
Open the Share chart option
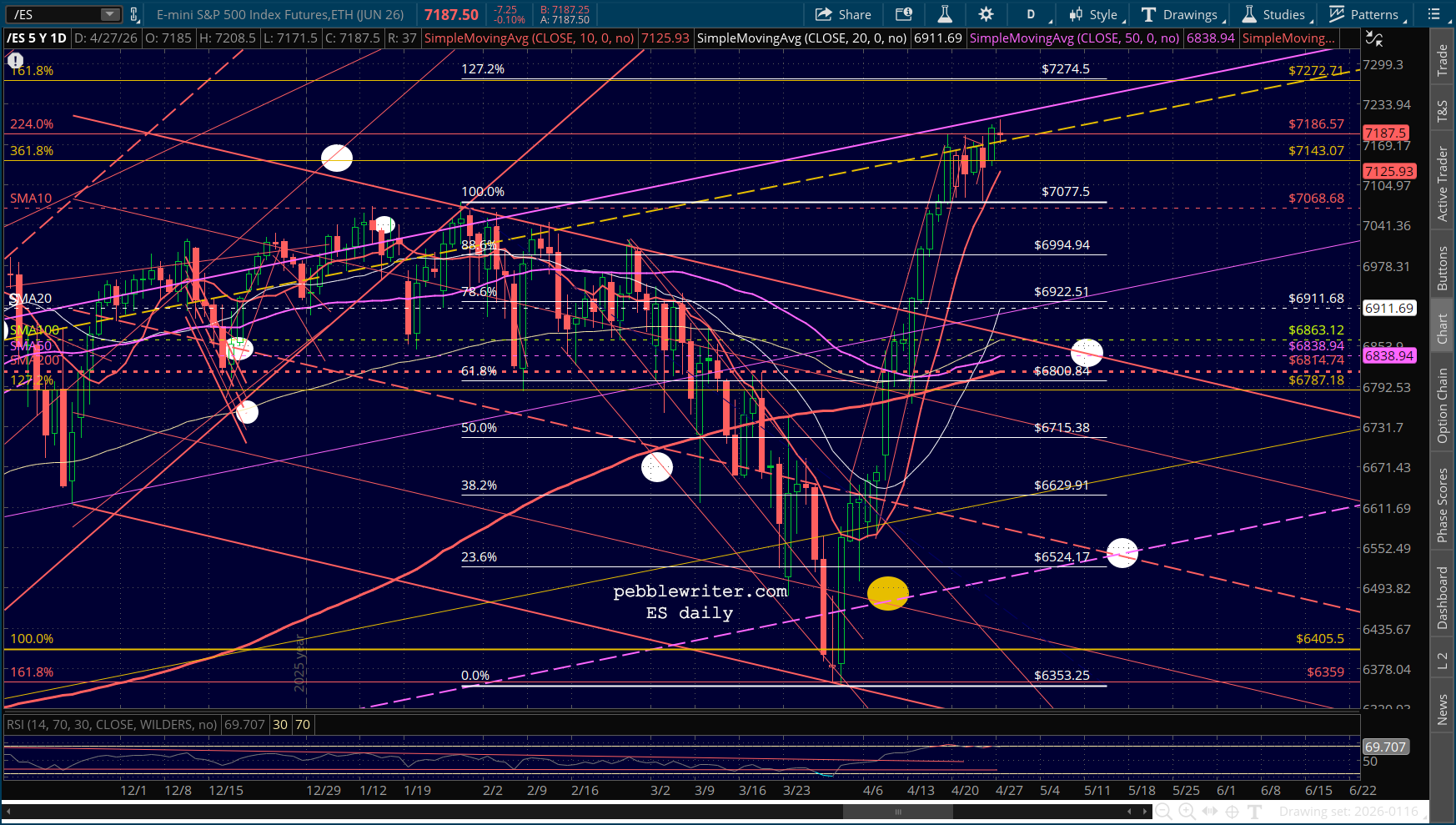[x=843, y=14]
